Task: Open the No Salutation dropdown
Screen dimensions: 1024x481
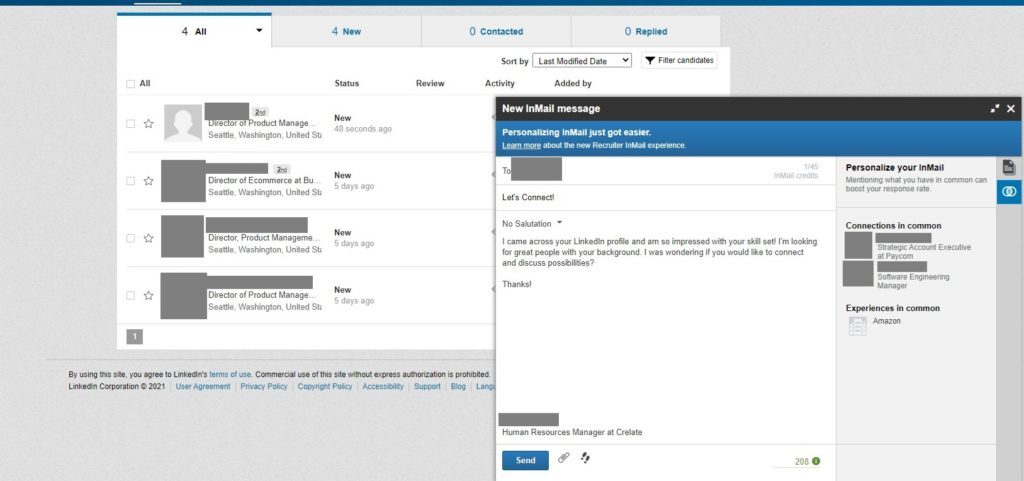Action: click(x=532, y=224)
